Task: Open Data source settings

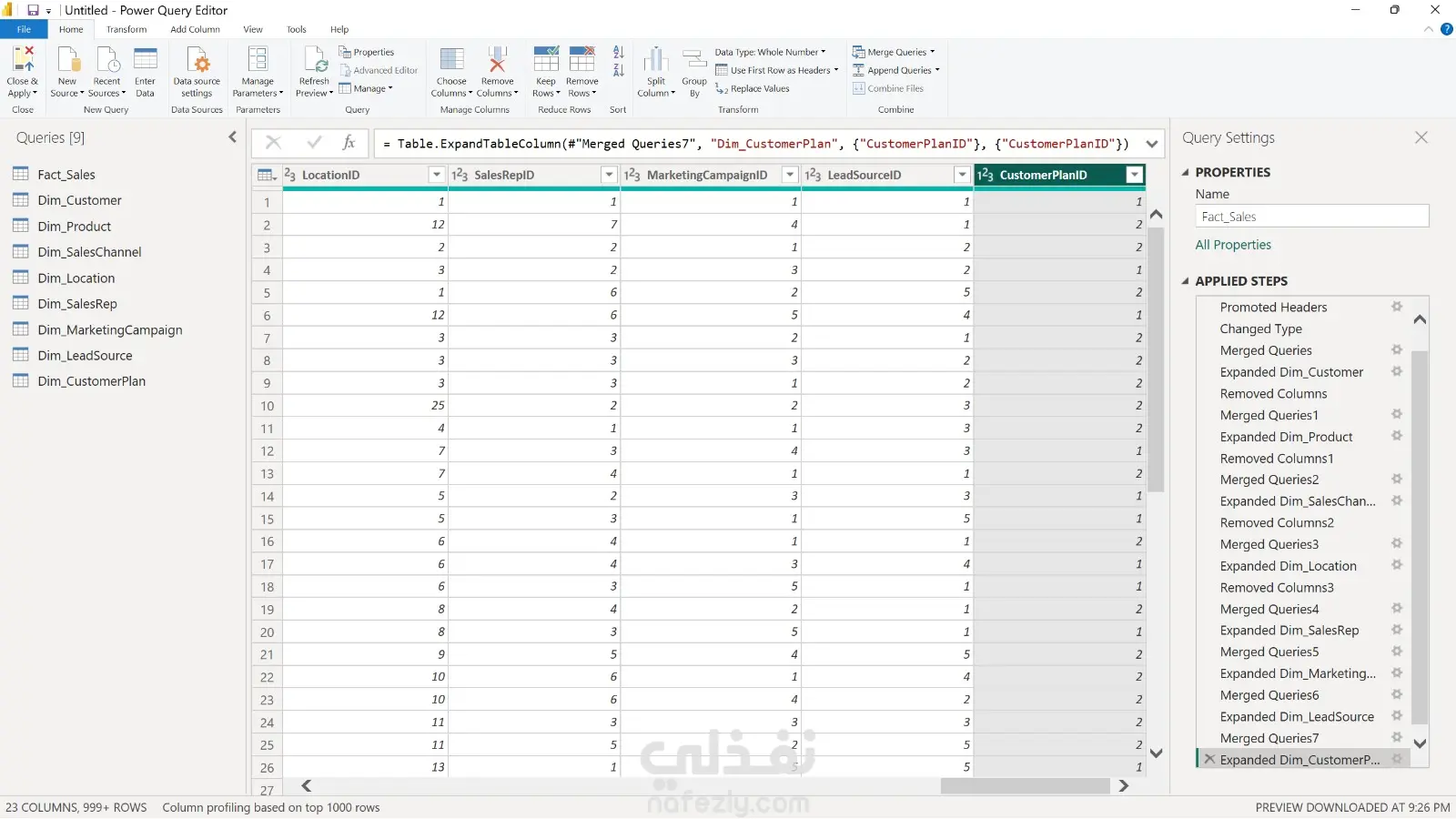Action: click(197, 60)
